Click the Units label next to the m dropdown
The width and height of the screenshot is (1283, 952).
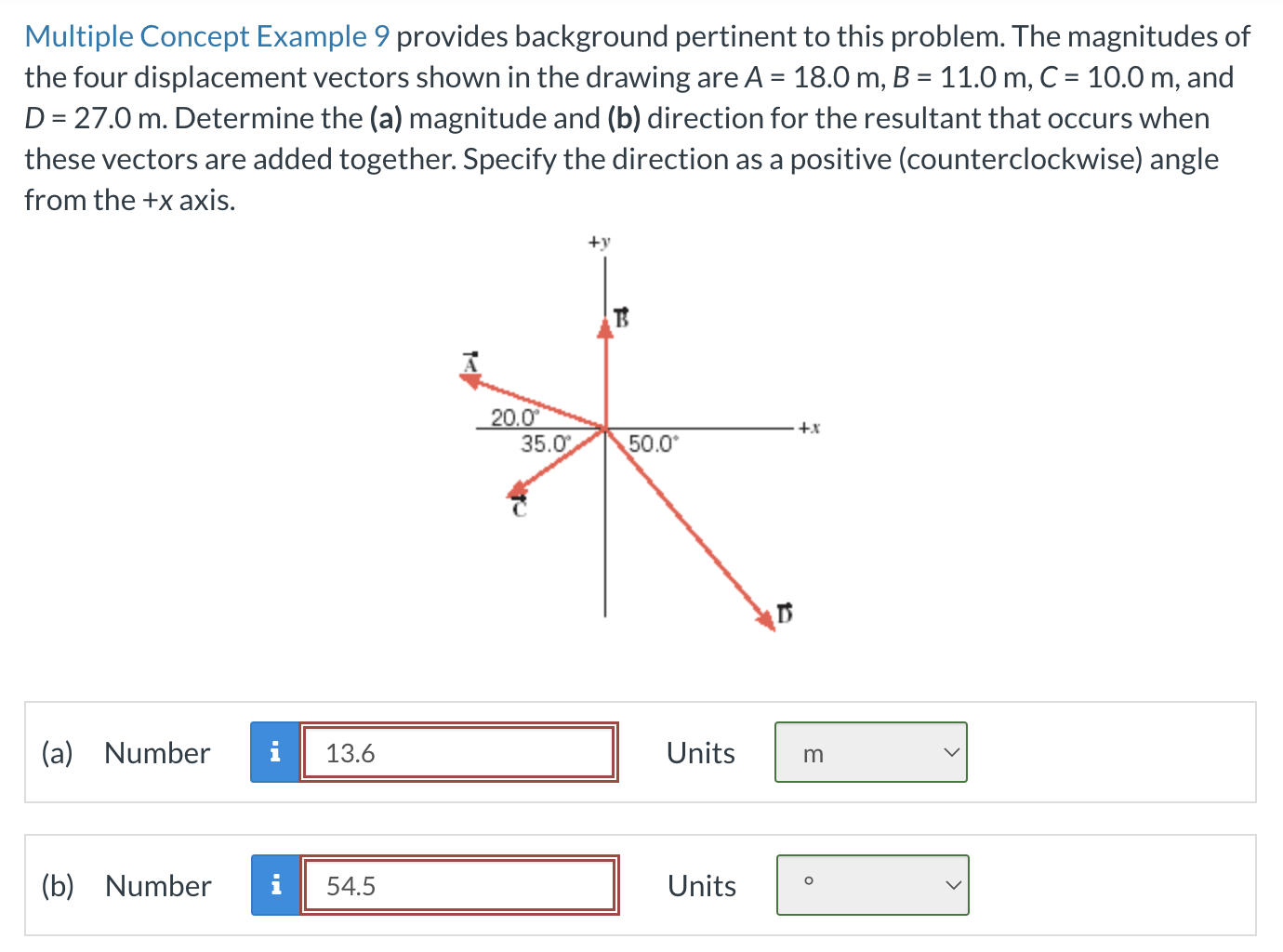click(x=700, y=752)
